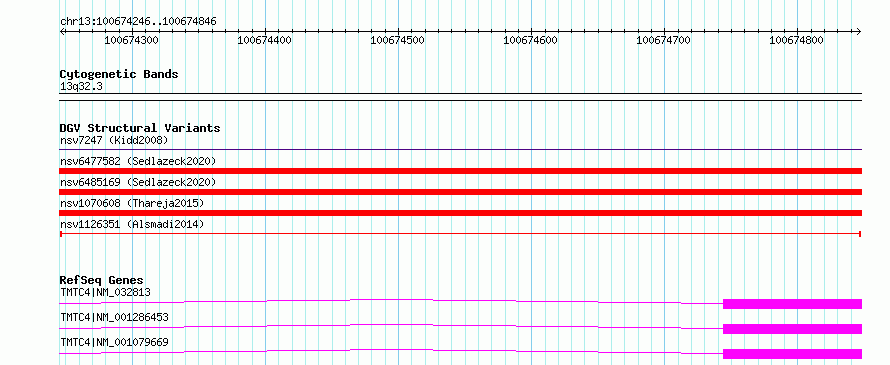The height and width of the screenshot is (365, 890).
Task: Click ruler tick label 100674400
Action: click(x=265, y=40)
